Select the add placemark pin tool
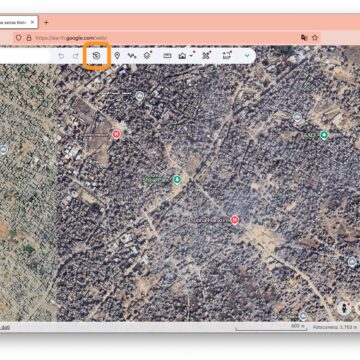Viewport: 360px width, 360px height. pos(117,56)
